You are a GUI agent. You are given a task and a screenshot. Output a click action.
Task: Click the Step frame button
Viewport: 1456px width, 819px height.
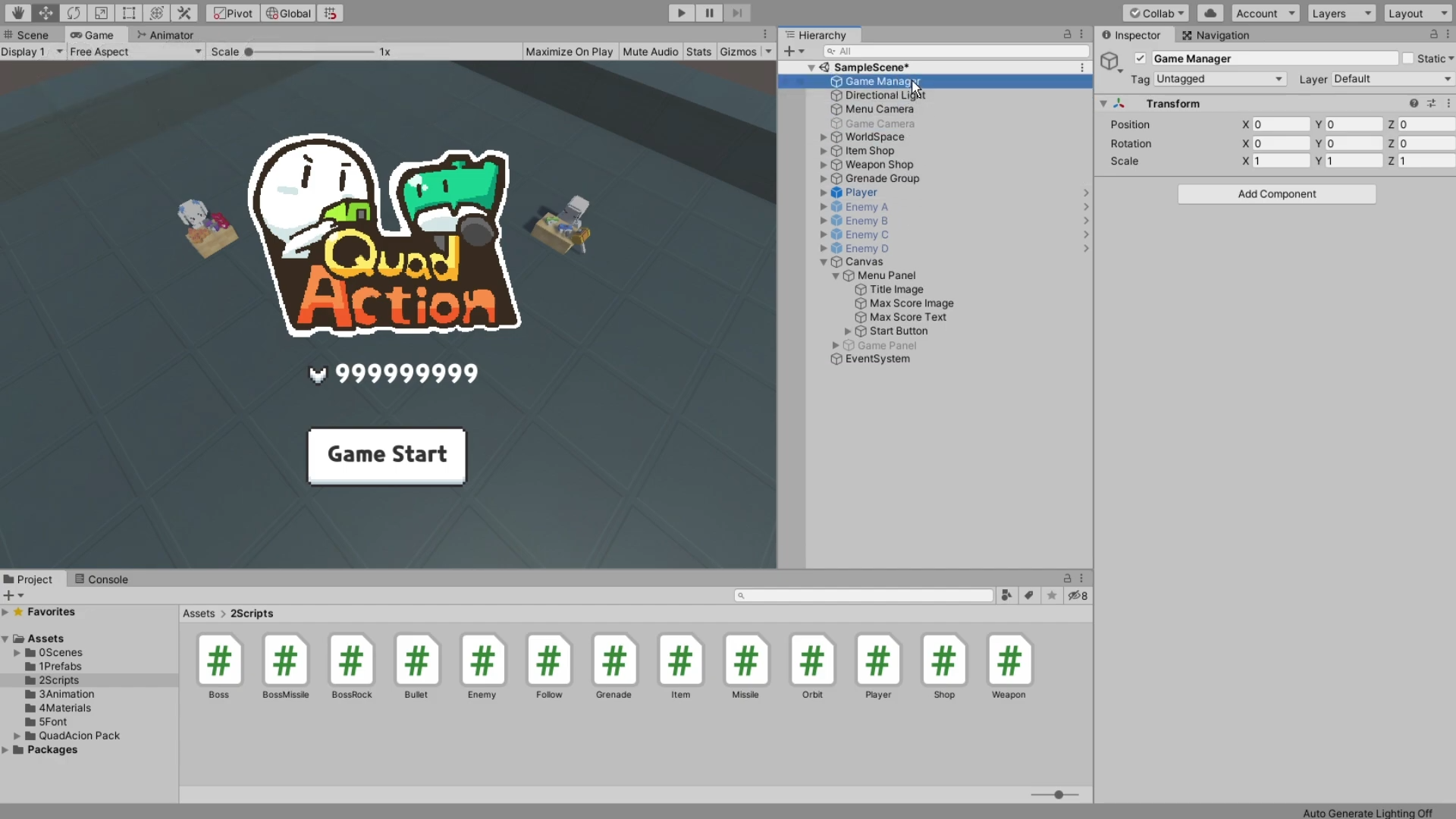pos(736,13)
